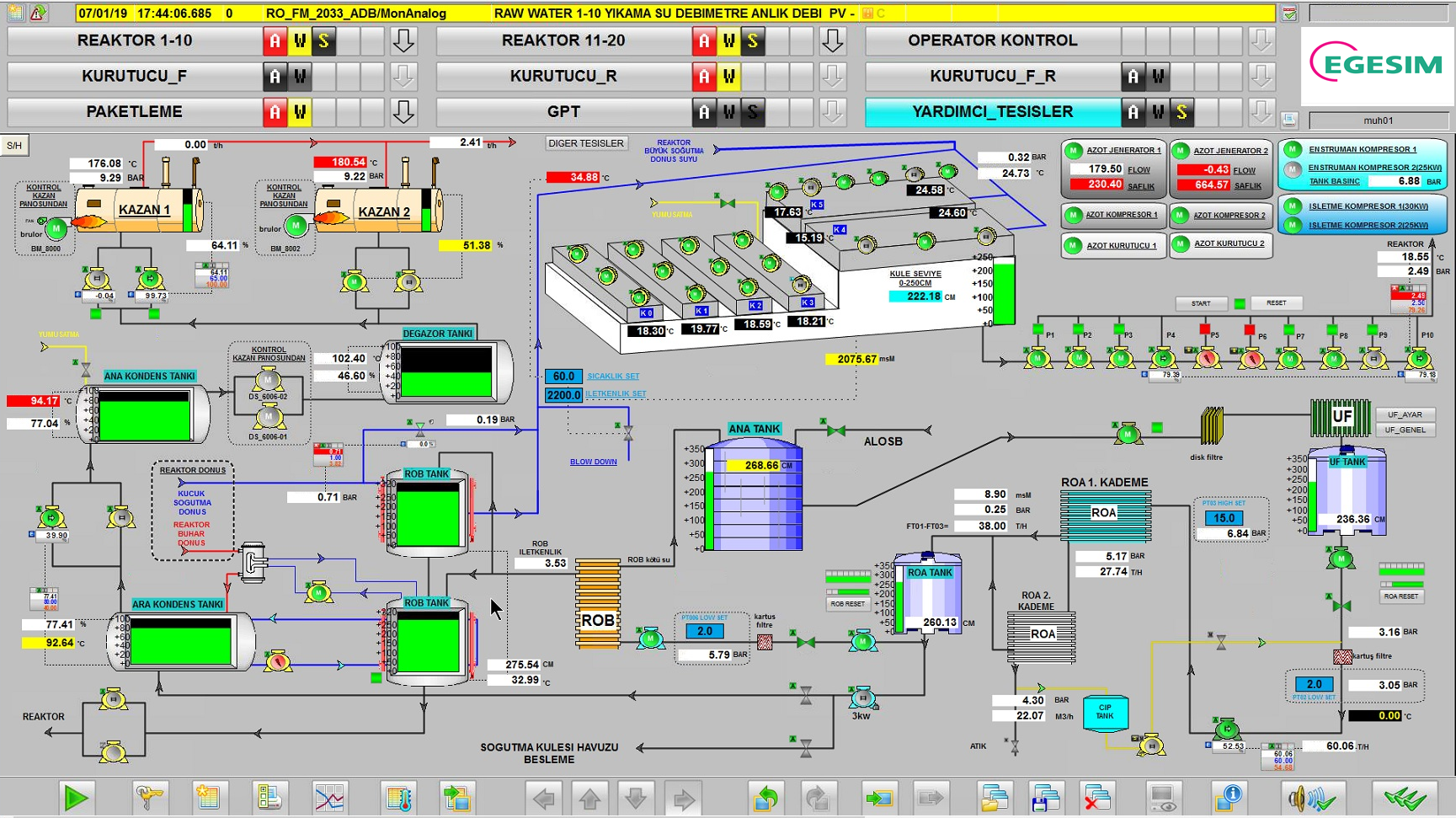
Task: Open the trend curve chart icon
Action: (328, 797)
